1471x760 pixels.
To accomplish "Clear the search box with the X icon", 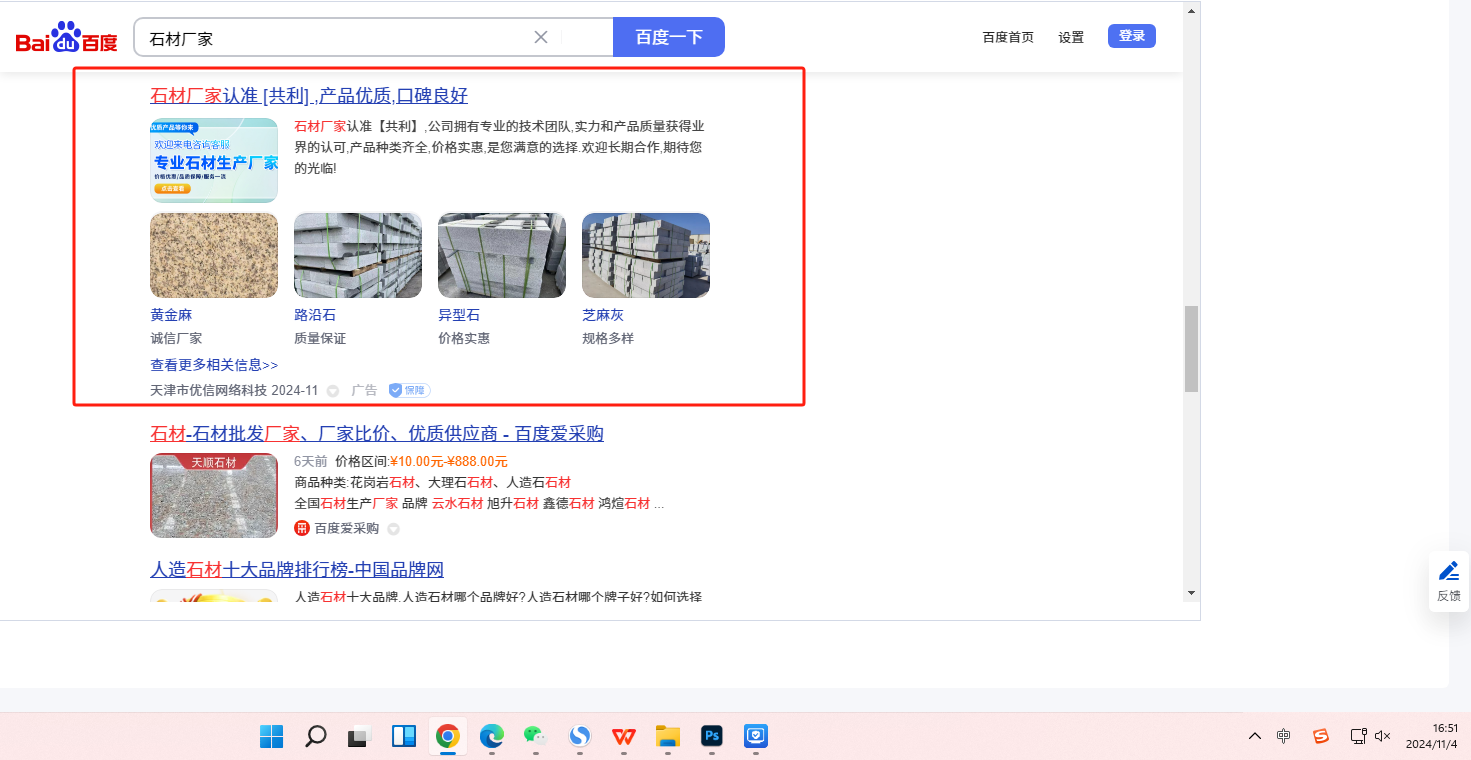I will [x=541, y=37].
